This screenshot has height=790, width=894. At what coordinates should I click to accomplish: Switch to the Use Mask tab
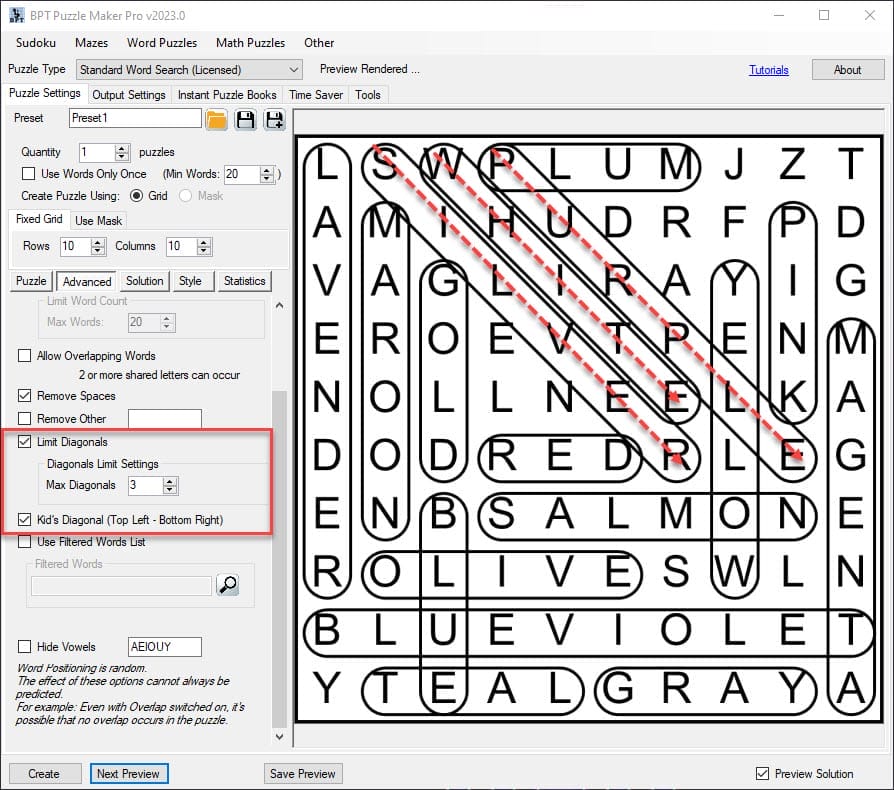pyautogui.click(x=98, y=220)
